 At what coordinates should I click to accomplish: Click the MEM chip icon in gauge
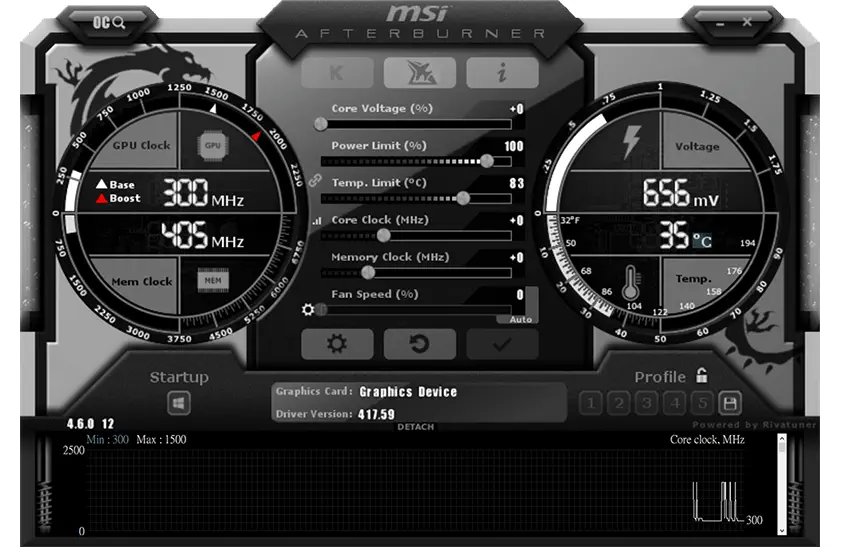pyautogui.click(x=213, y=280)
